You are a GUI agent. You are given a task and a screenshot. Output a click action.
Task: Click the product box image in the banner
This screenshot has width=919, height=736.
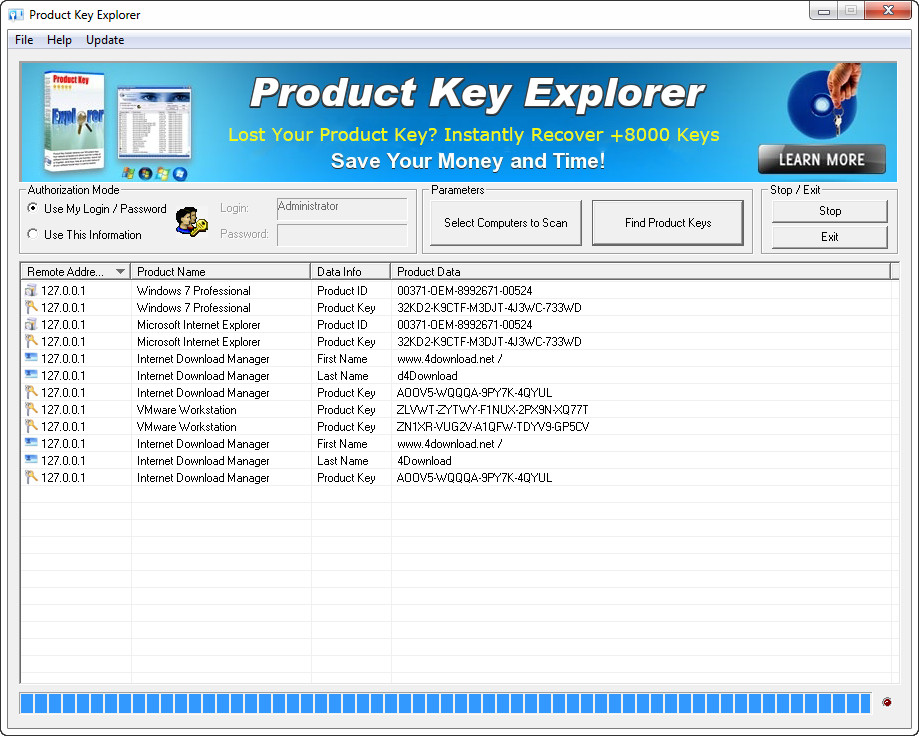[74, 122]
